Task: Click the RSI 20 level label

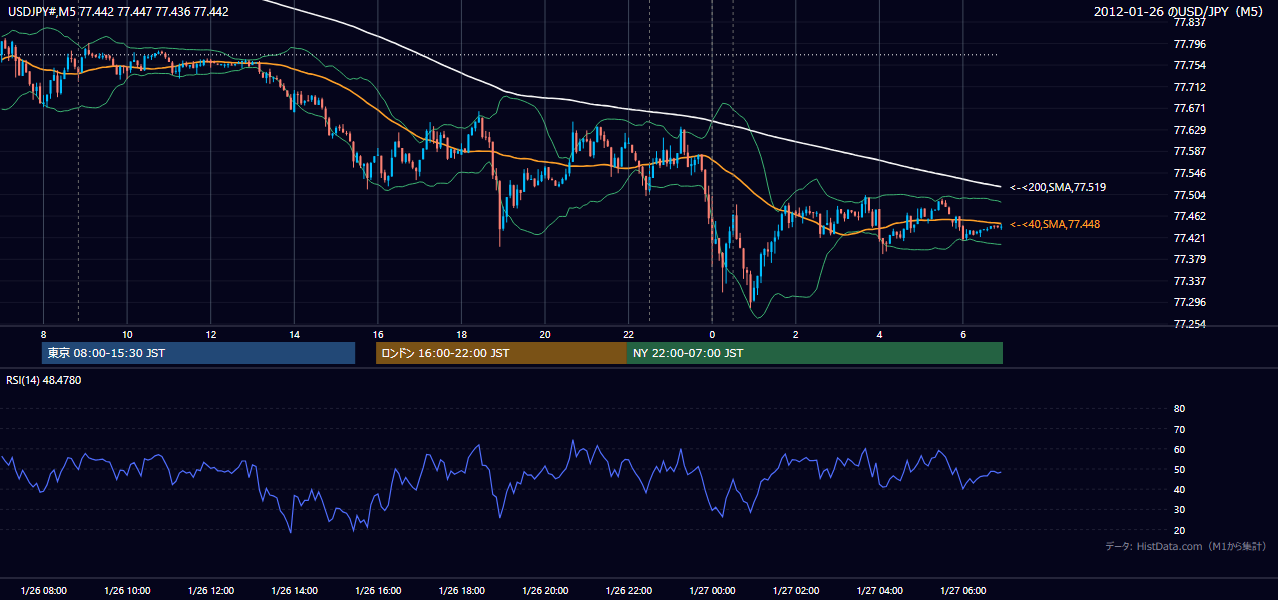Action: pos(1179,530)
